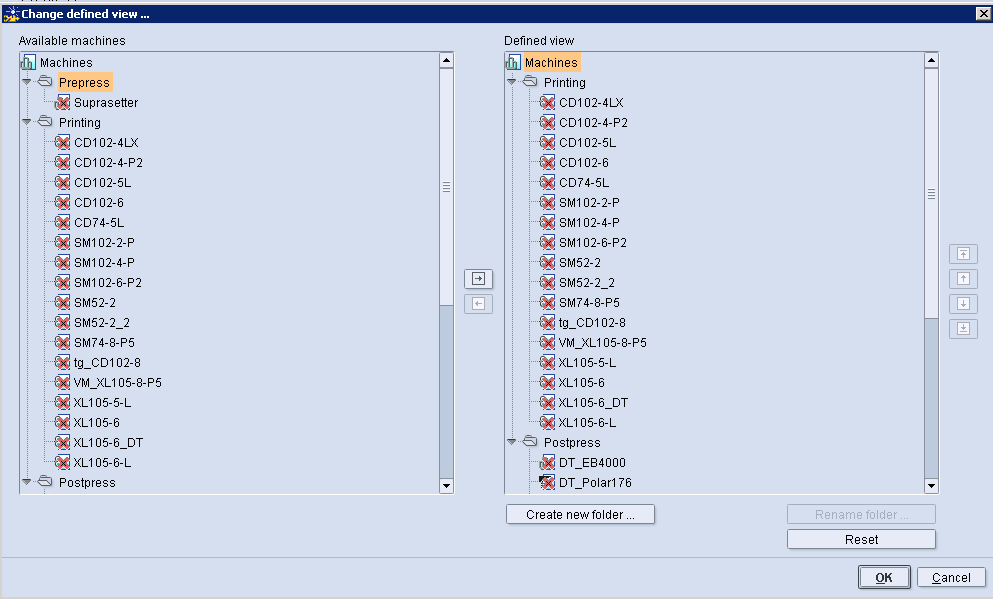Viewport: 993px width, 599px height.
Task: Click the move-to-top arrow button
Action: [963, 253]
